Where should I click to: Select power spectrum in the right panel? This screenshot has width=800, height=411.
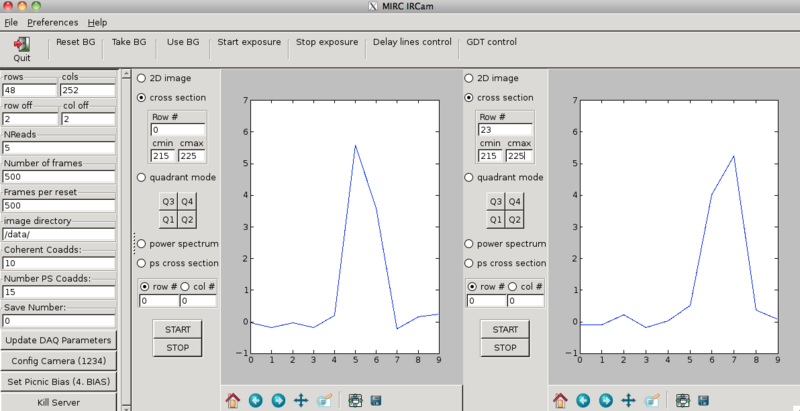[x=468, y=244]
